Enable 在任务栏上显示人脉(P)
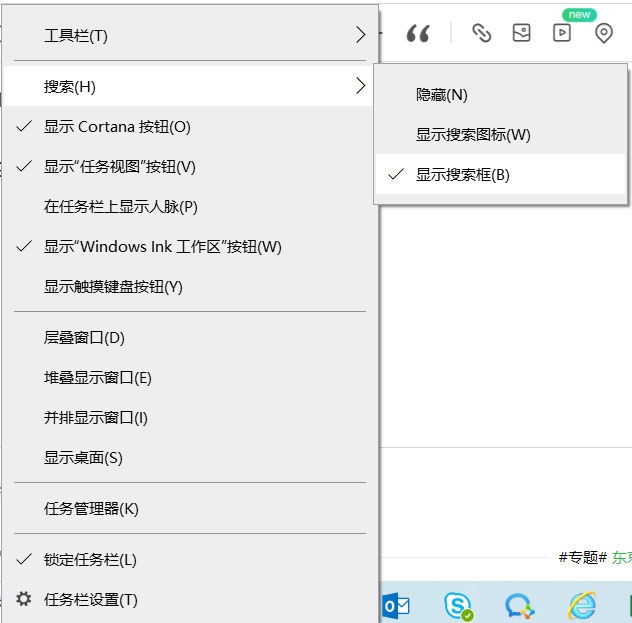Viewport: 632px width, 623px height. pyautogui.click(x=189, y=206)
